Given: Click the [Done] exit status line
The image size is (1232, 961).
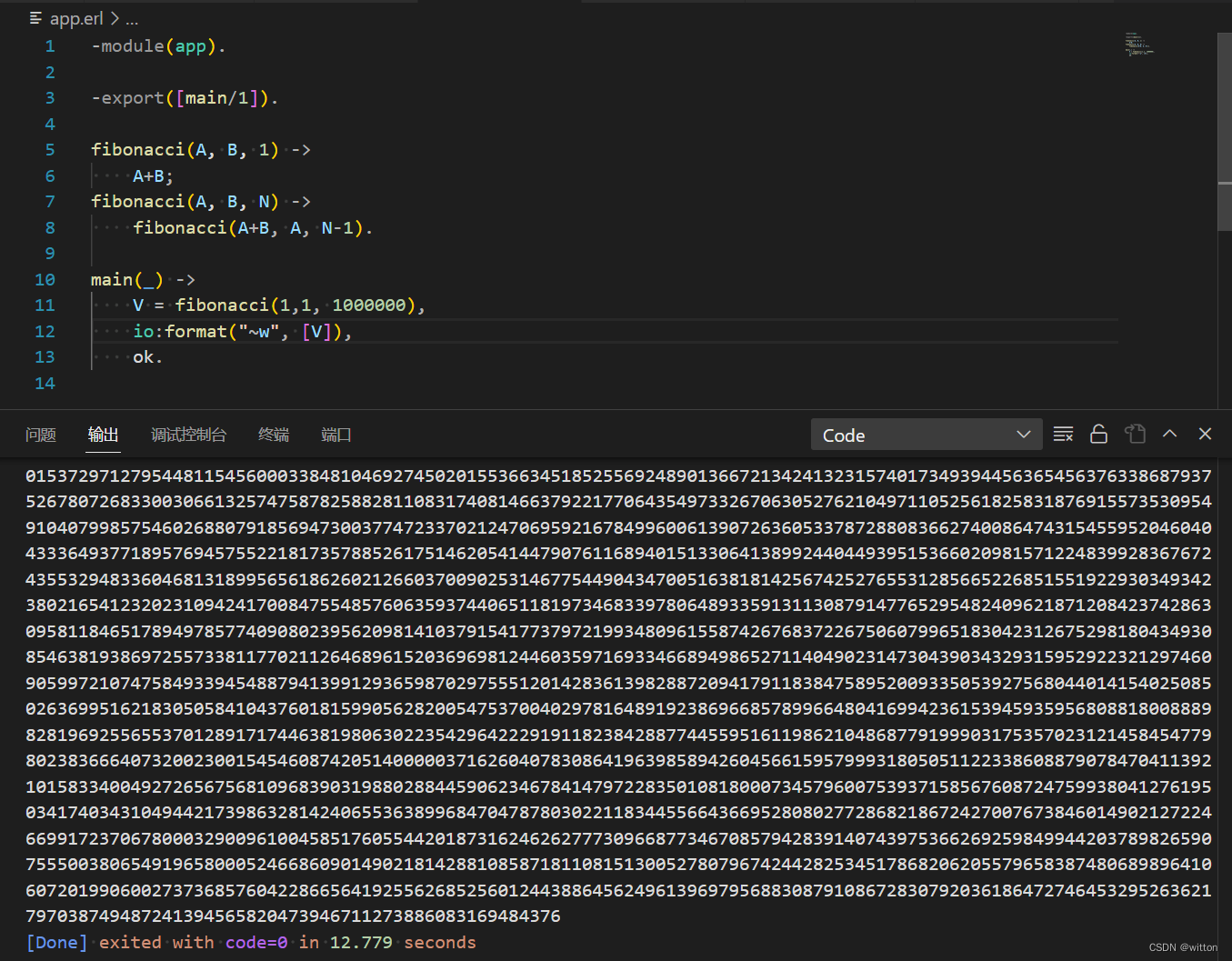Looking at the screenshot, I should [251, 943].
